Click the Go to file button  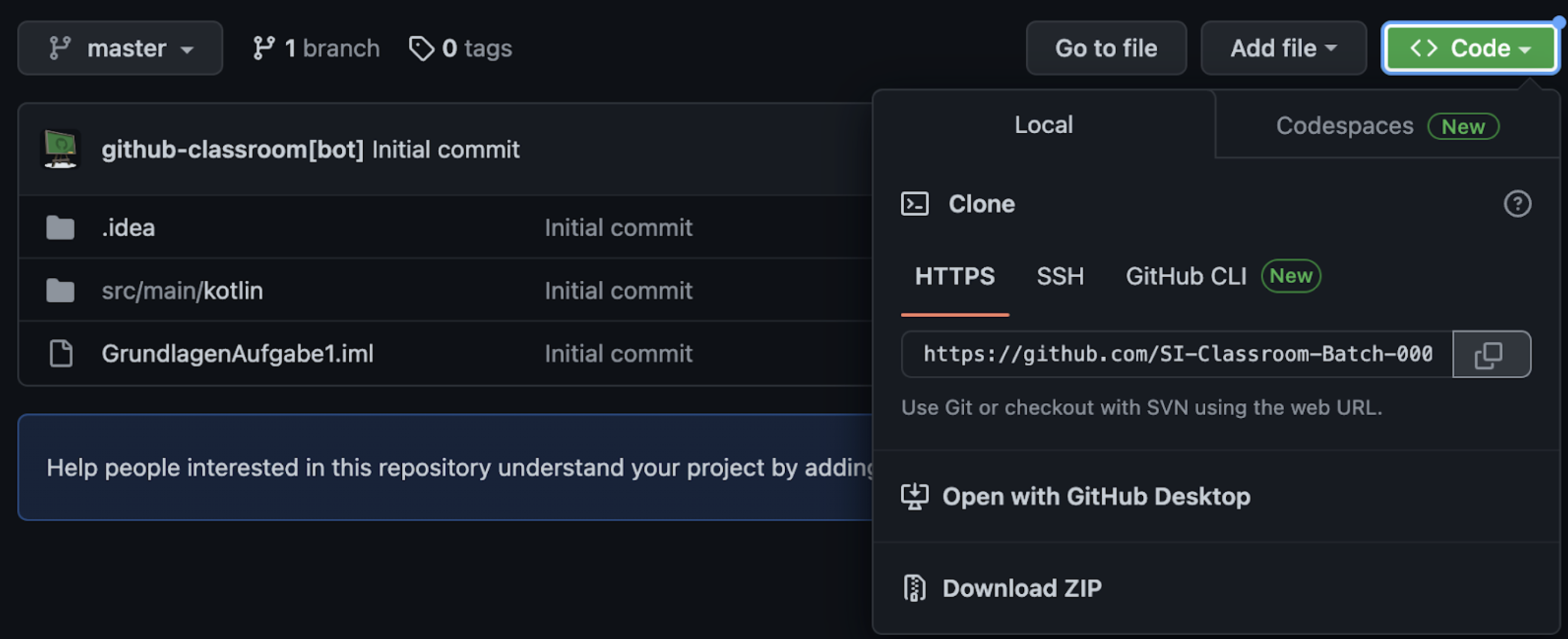click(x=1105, y=48)
